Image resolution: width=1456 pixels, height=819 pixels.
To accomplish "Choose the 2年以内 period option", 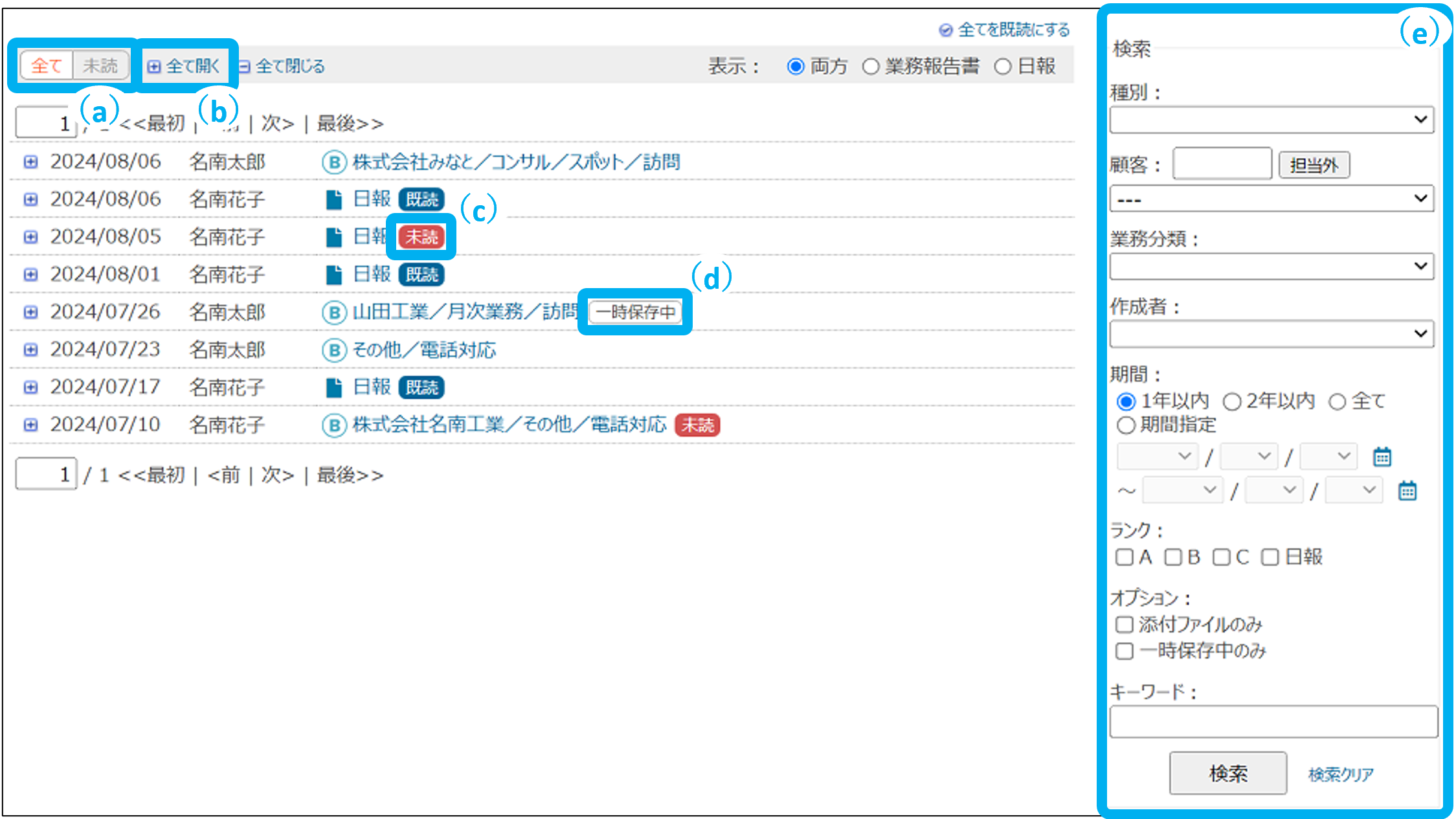I will coord(1231,402).
